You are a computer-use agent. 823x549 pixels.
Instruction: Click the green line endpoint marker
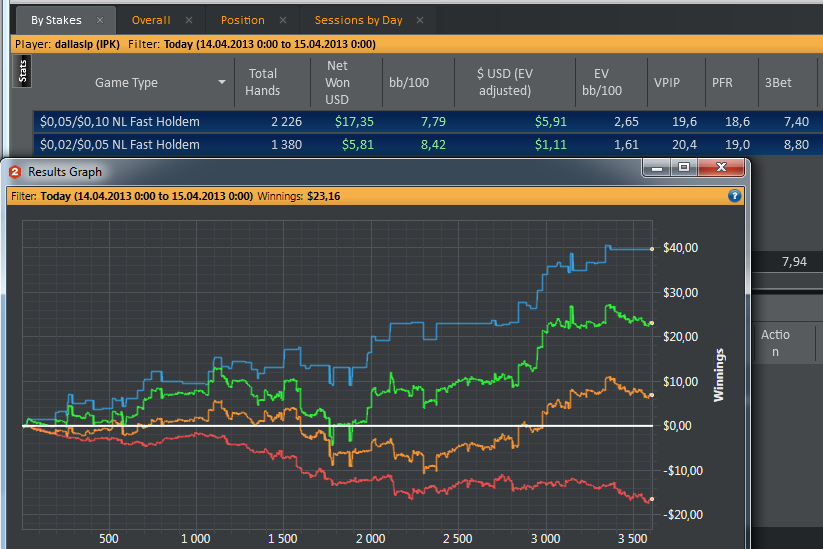[652, 323]
